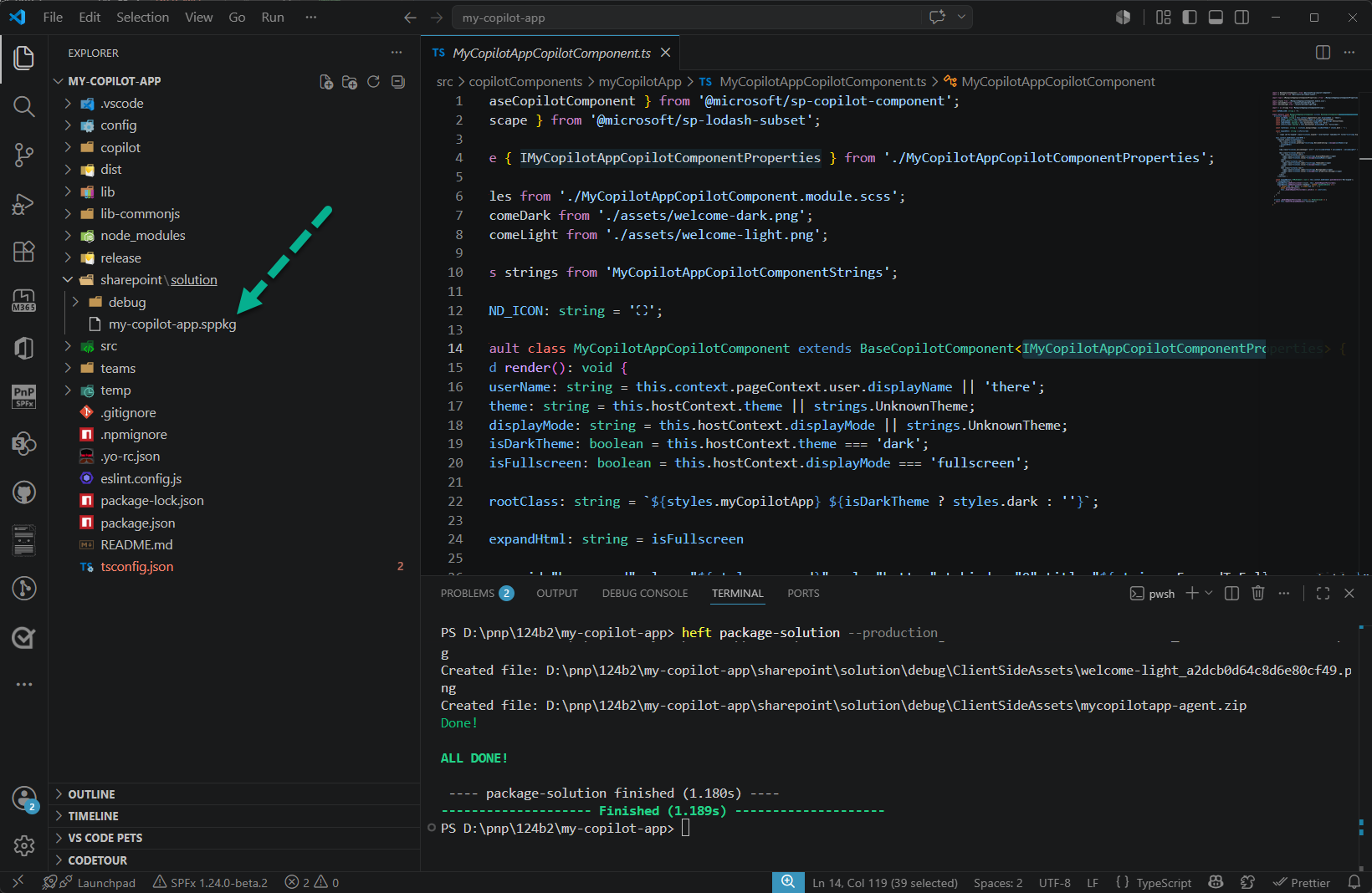Open the File menu

pos(53,17)
